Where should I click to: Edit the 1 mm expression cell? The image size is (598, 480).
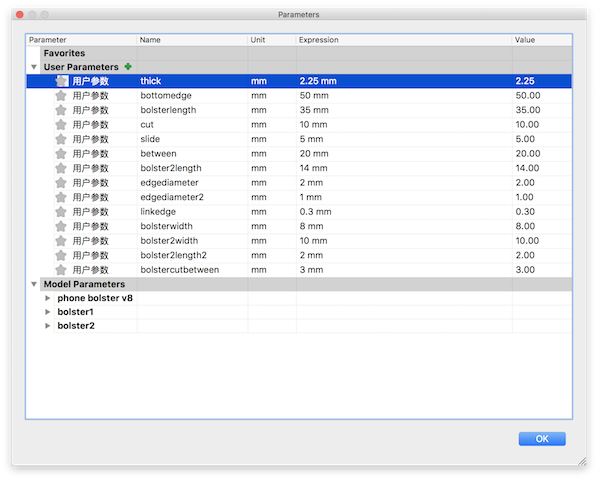coord(404,197)
